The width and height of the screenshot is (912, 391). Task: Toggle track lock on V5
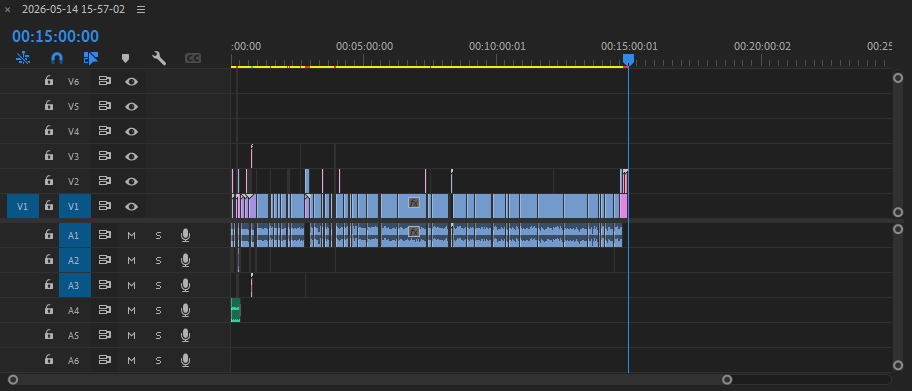(x=49, y=106)
